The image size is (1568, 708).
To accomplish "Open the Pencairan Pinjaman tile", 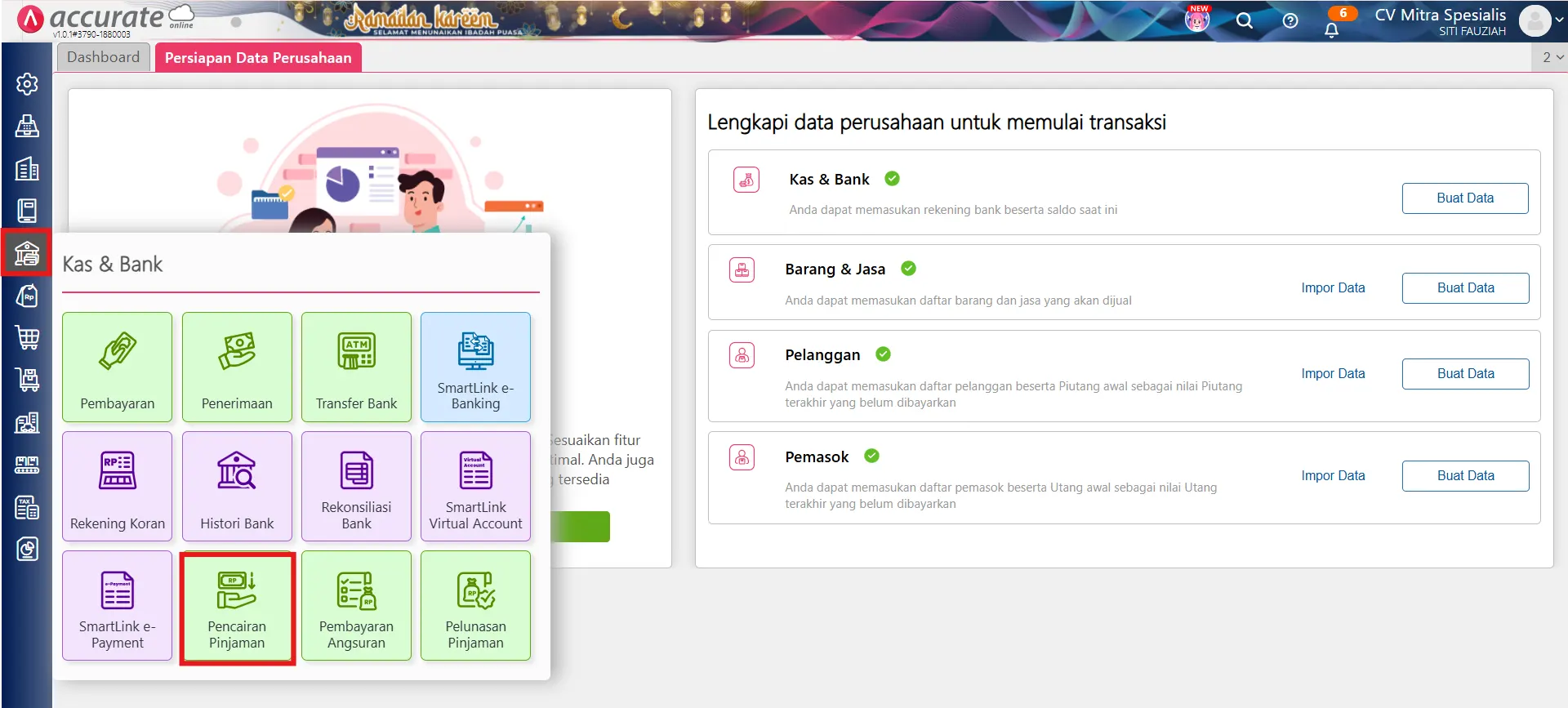I will (x=237, y=608).
